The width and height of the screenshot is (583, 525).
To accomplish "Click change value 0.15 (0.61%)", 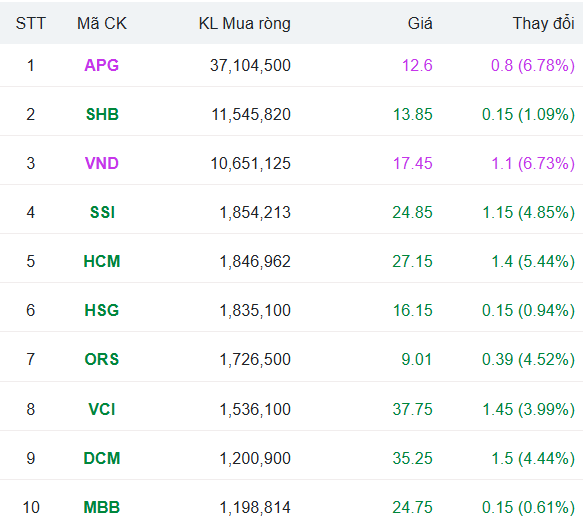I will [x=528, y=508].
